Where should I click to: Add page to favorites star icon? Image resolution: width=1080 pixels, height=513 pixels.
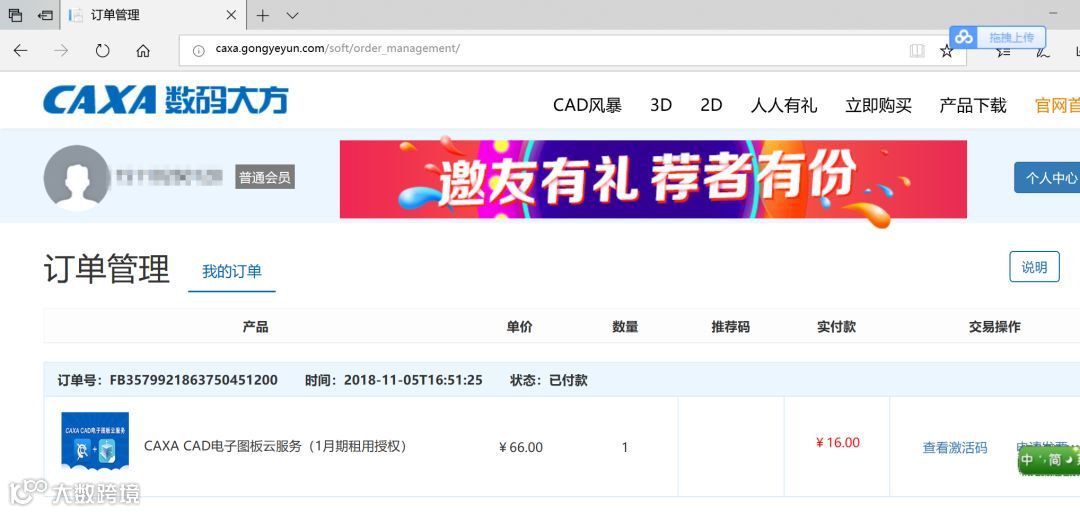(x=947, y=50)
